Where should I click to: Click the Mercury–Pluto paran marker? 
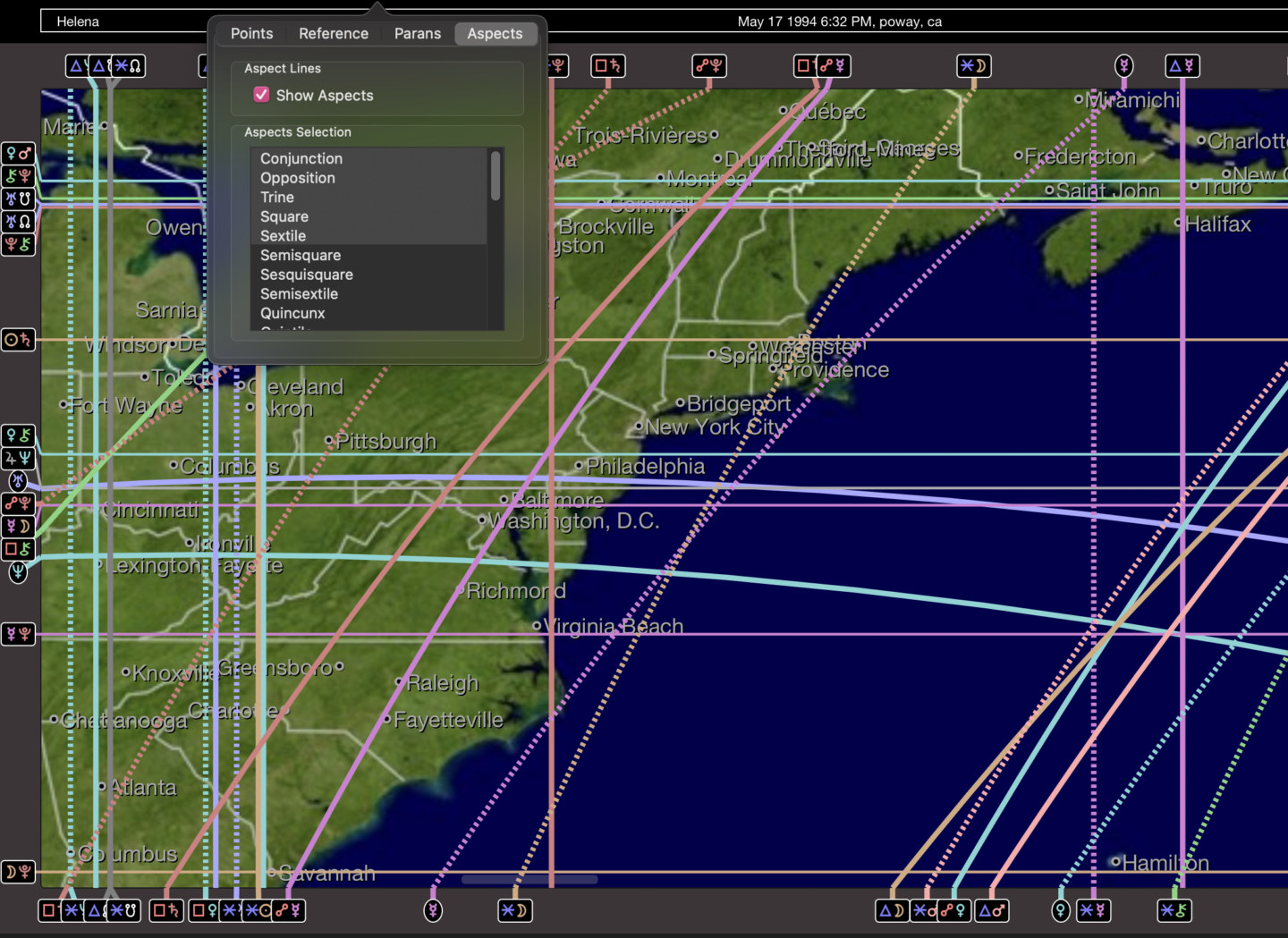point(18,634)
